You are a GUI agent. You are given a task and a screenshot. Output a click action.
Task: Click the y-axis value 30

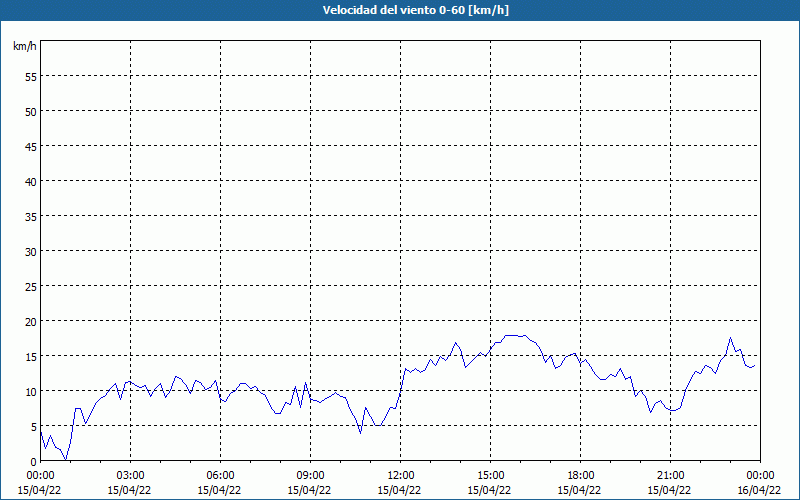coord(31,252)
